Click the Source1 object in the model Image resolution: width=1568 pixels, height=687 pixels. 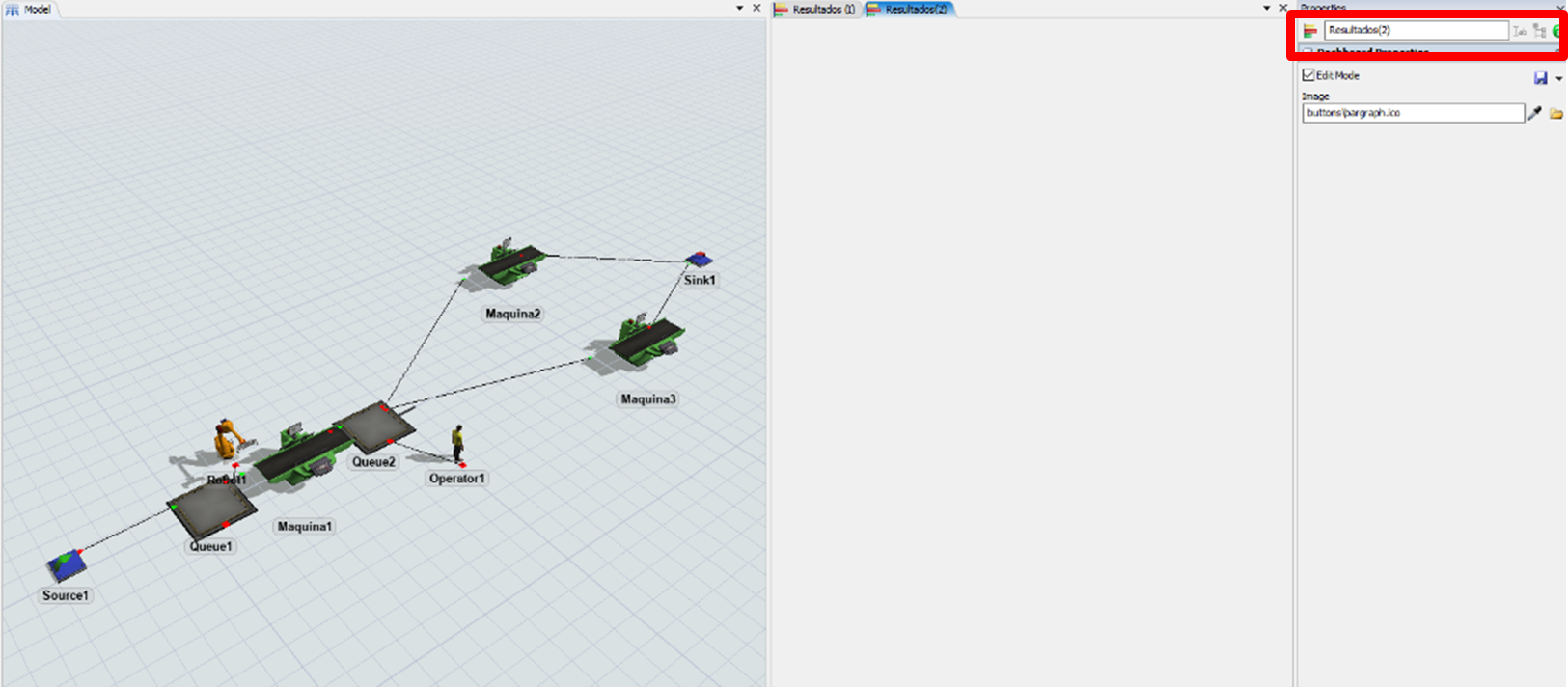point(66,565)
